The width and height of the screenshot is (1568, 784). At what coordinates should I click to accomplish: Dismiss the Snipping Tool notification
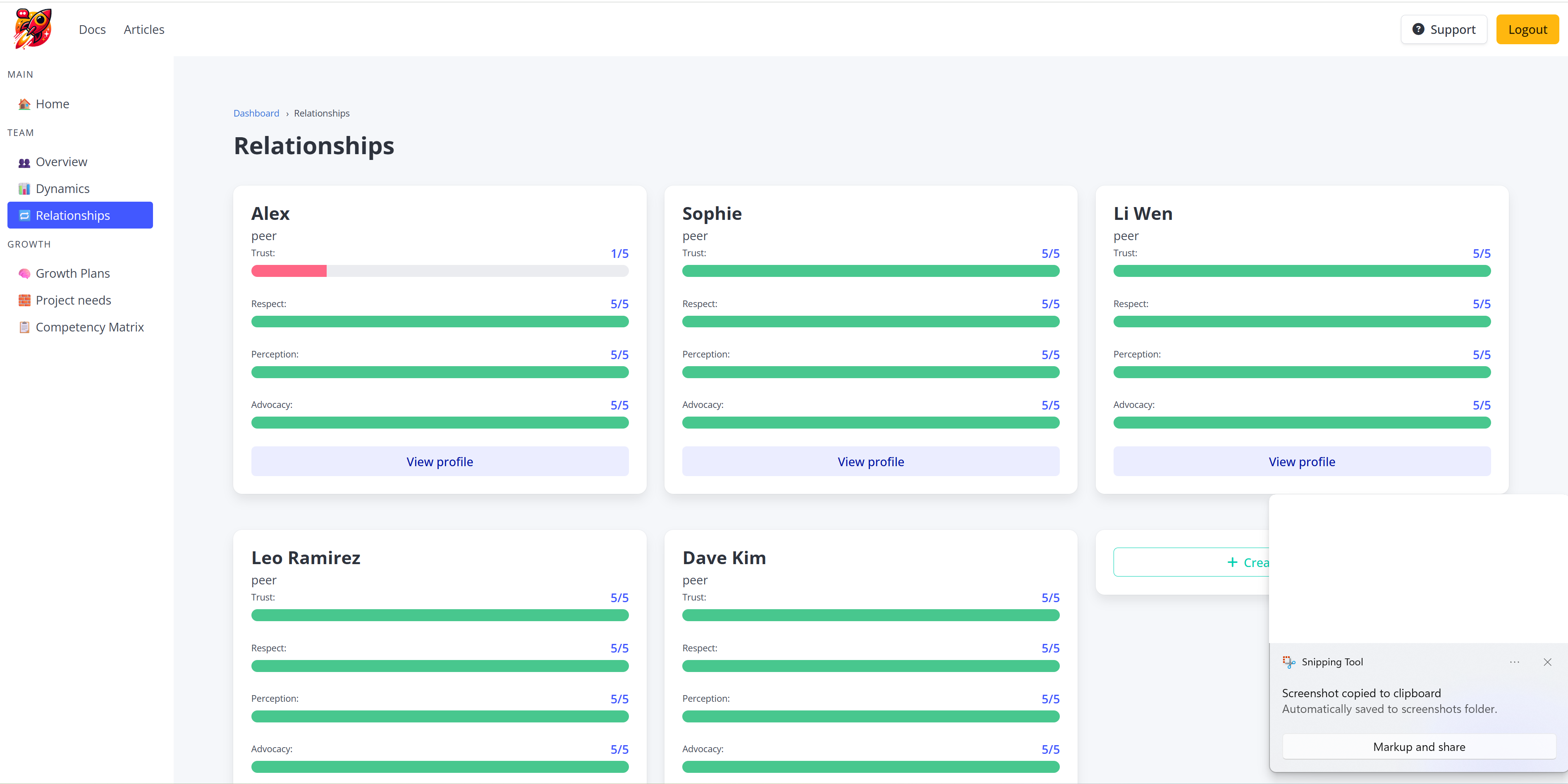(1547, 662)
